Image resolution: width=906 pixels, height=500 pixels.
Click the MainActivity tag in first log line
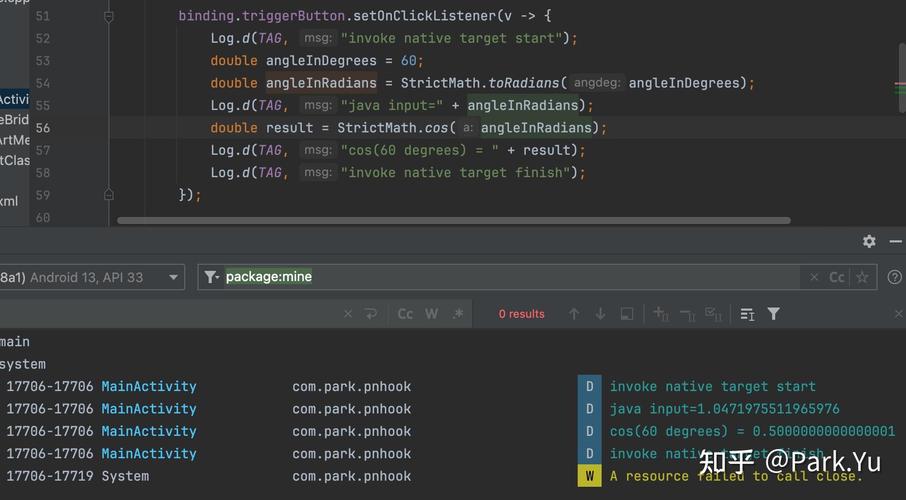[148, 386]
